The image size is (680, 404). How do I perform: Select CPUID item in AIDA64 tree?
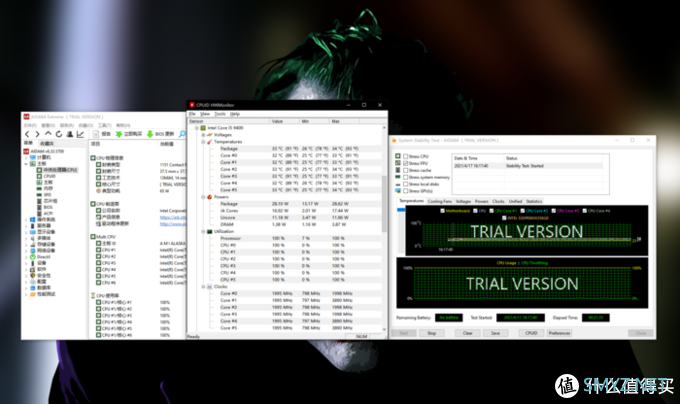[49, 176]
